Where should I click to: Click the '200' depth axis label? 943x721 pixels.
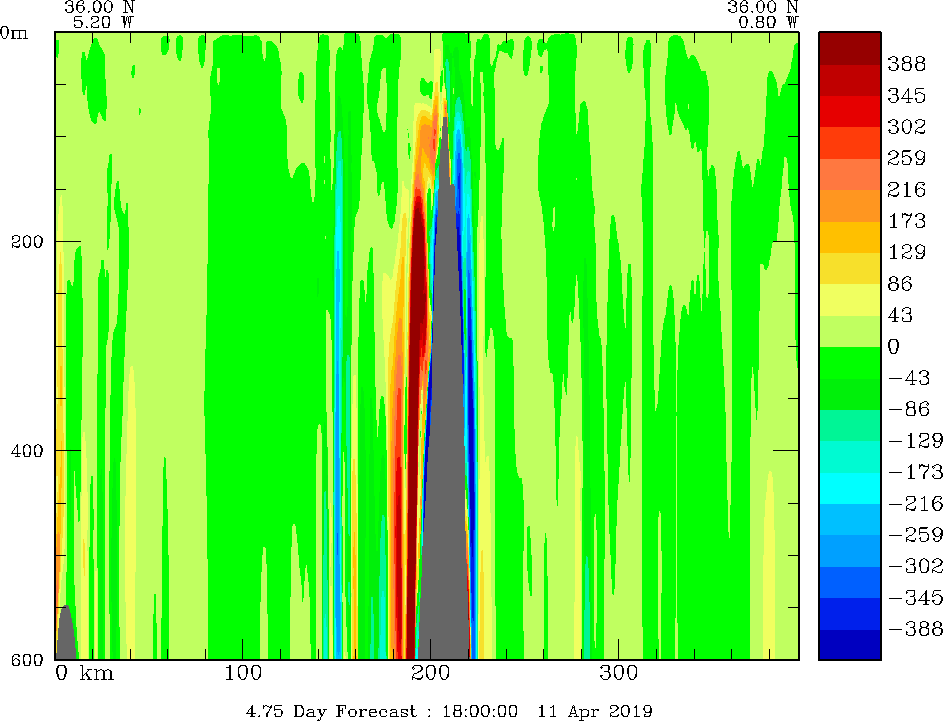point(27,241)
